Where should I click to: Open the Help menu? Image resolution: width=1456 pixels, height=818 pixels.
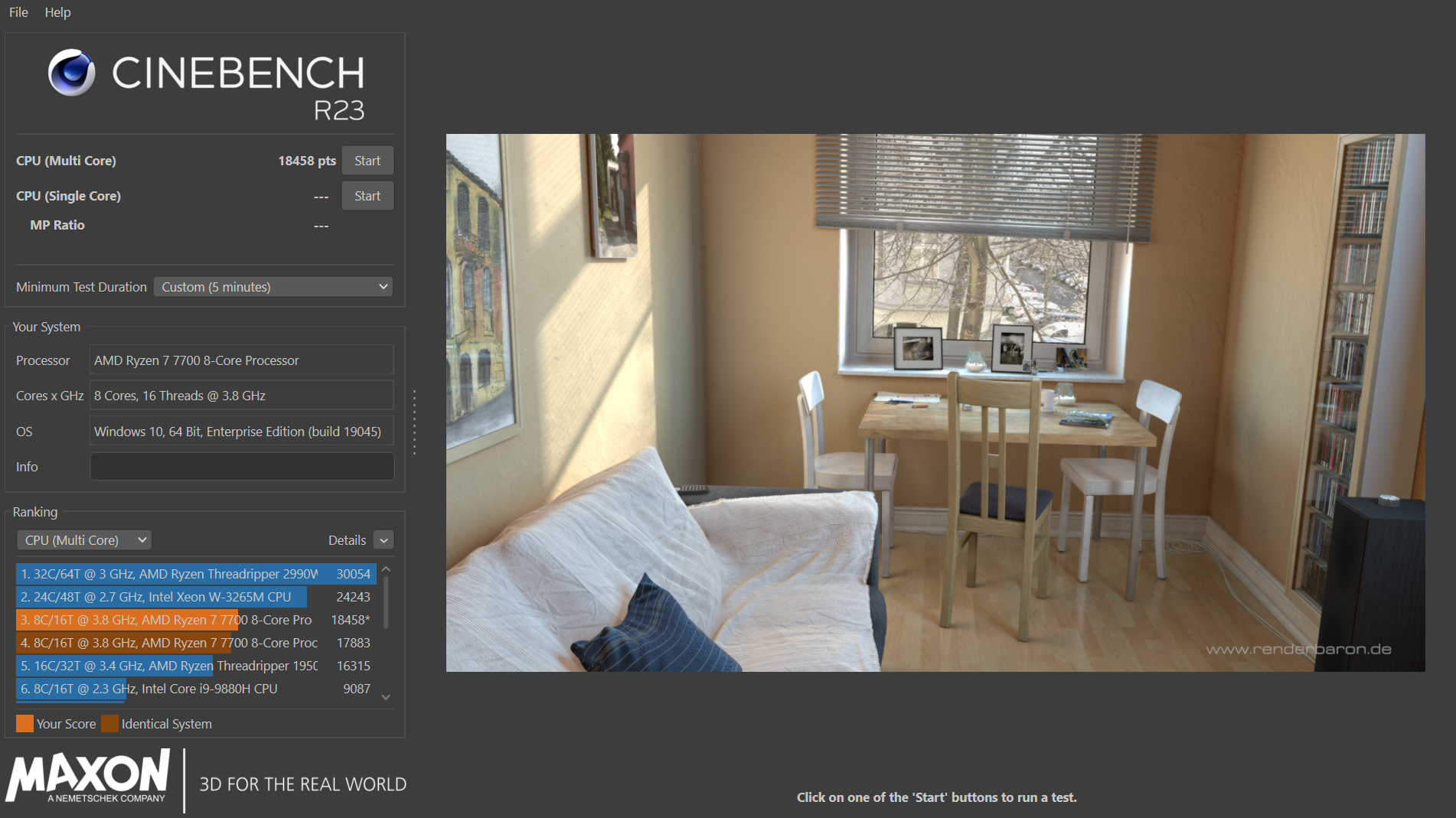[57, 12]
